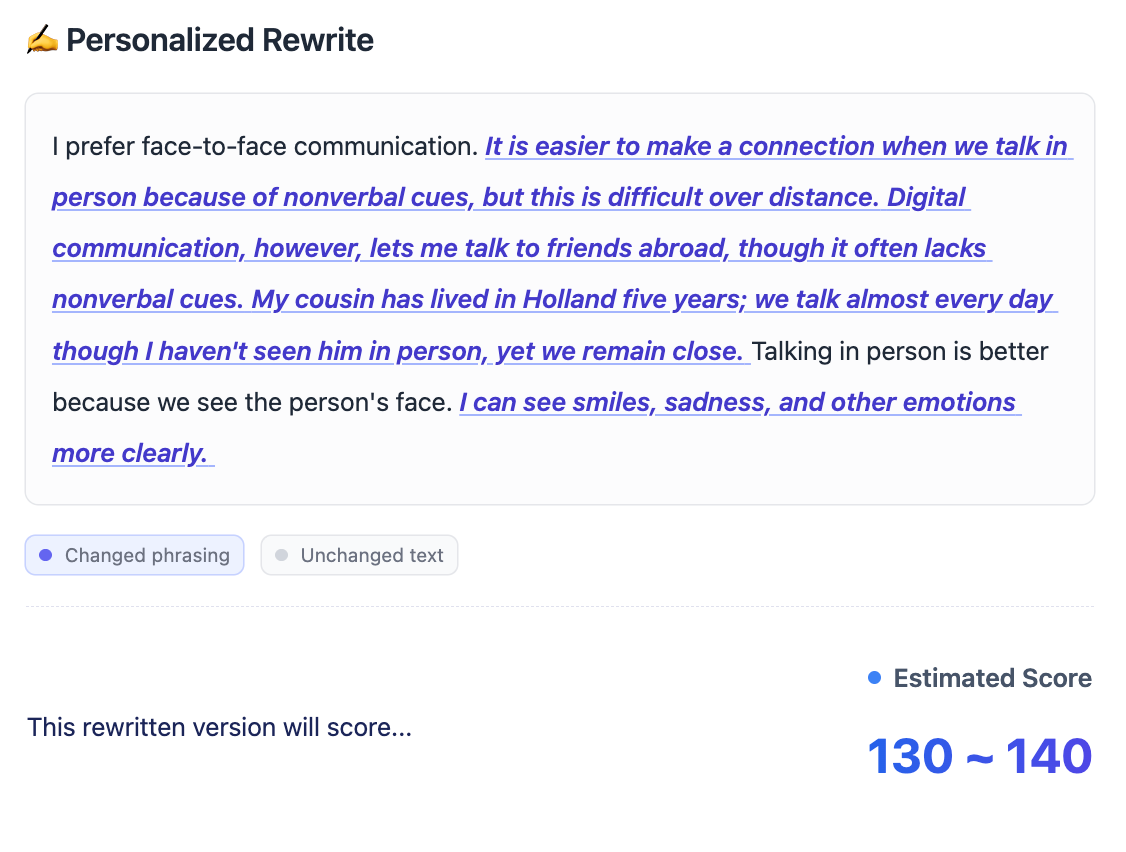1126x852 pixels.
Task: Click unchanged text "Talking in person is better"
Action: pos(900,351)
